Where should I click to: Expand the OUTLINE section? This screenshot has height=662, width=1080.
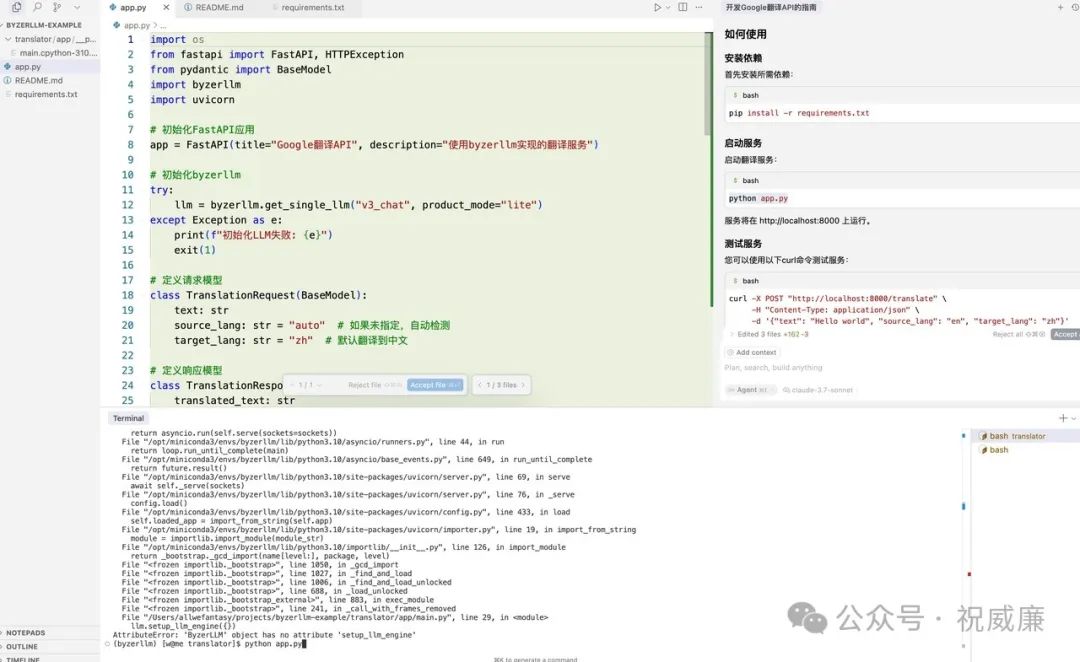[x=22, y=647]
